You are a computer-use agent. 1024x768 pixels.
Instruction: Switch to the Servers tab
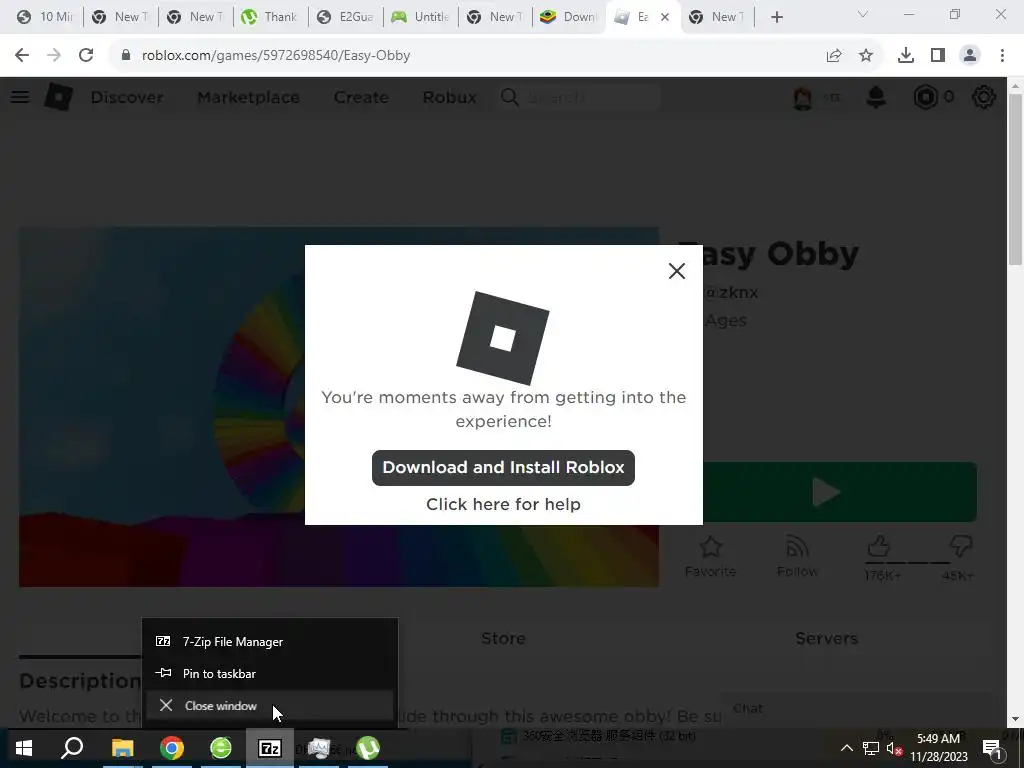pyautogui.click(x=826, y=638)
